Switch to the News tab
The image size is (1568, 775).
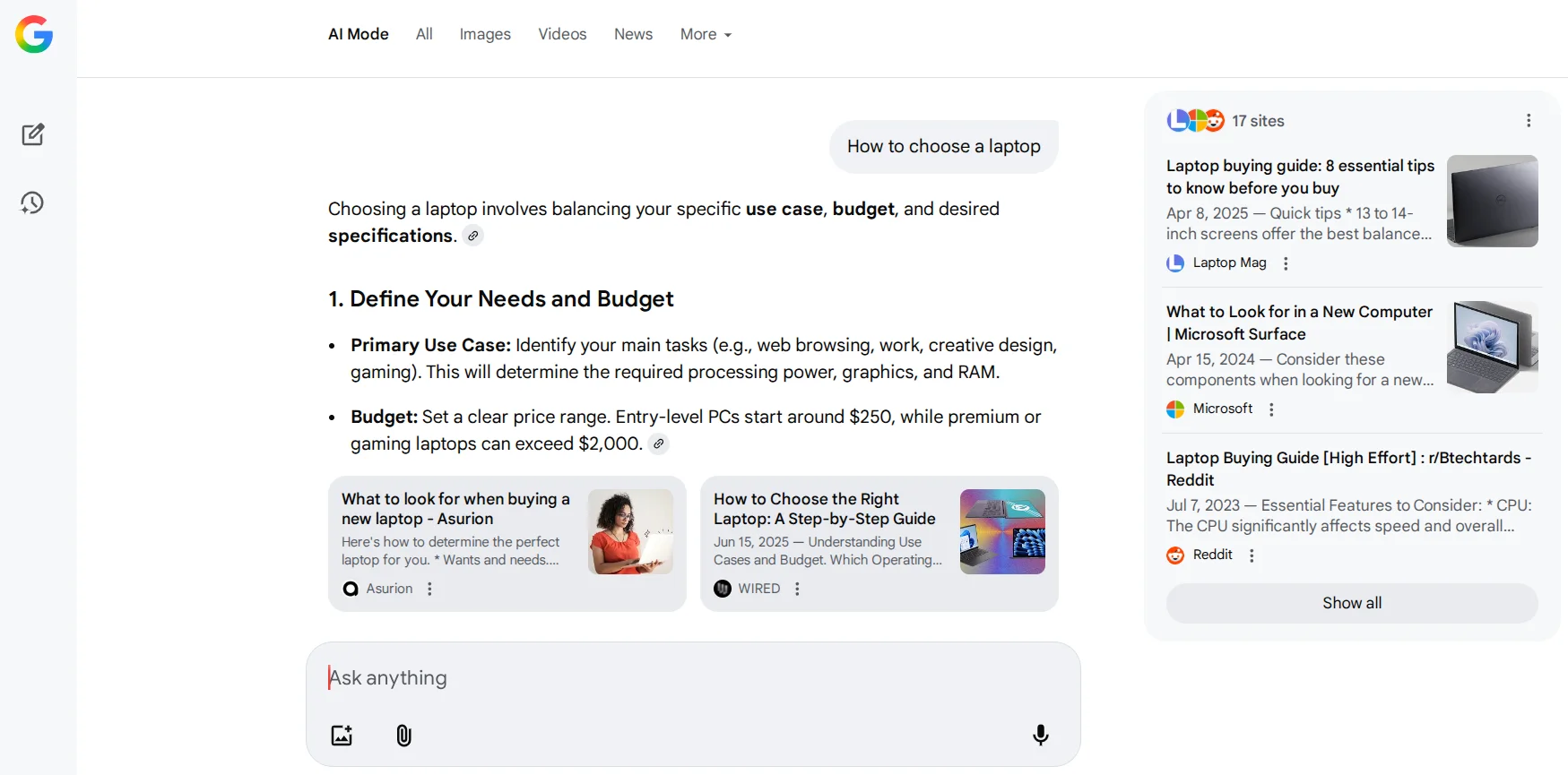(633, 34)
